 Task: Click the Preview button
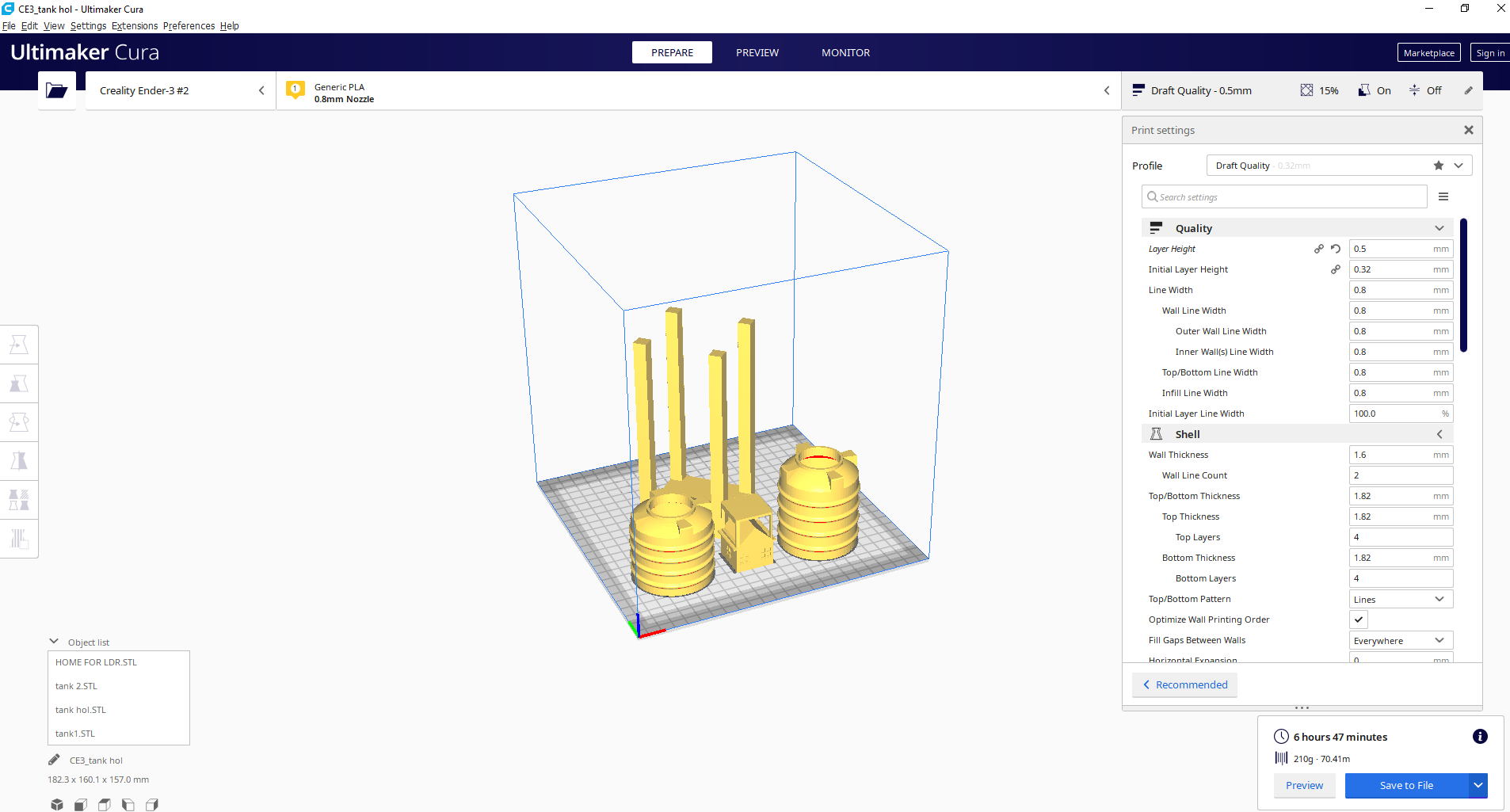(x=1304, y=785)
